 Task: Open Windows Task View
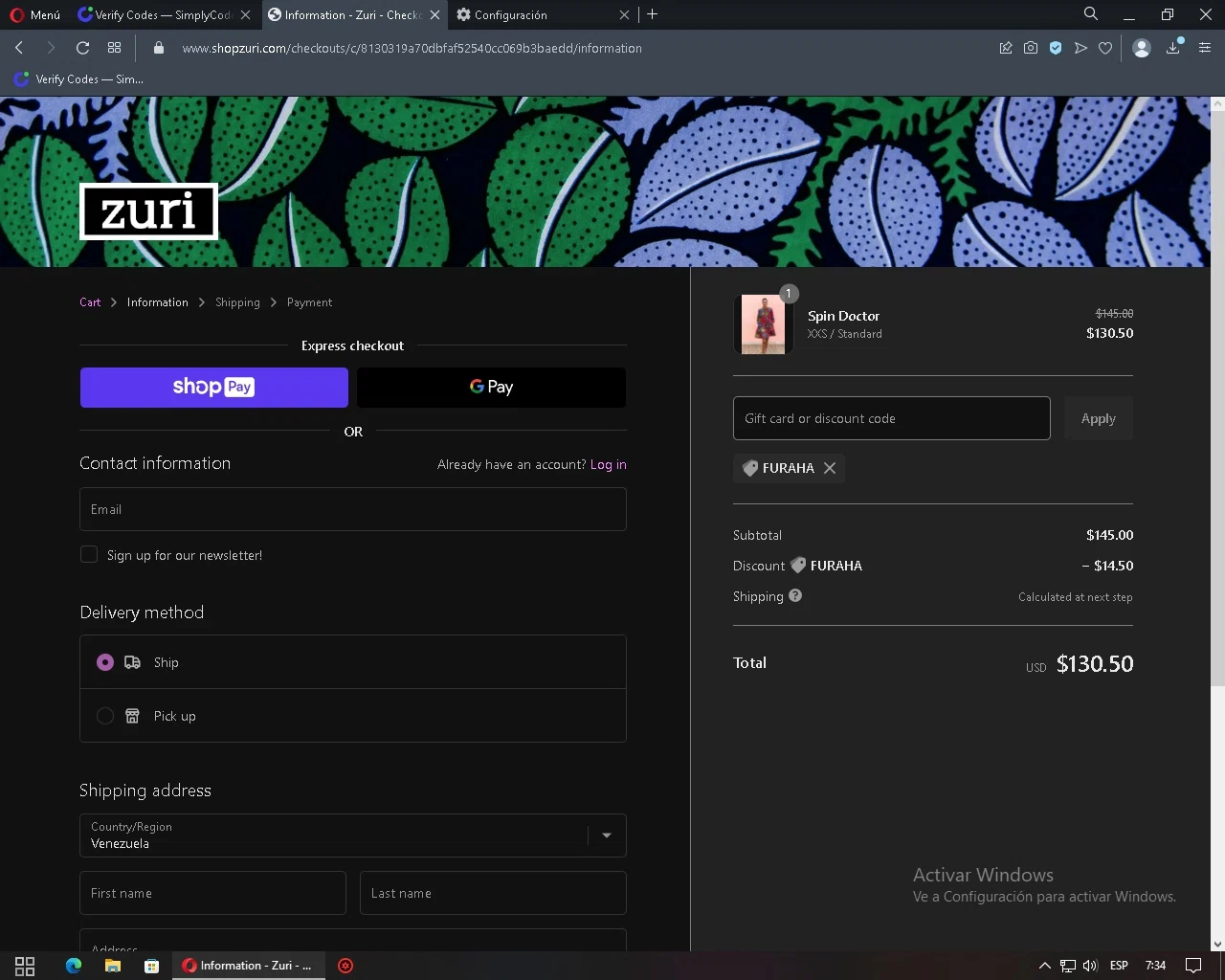pos(25,966)
